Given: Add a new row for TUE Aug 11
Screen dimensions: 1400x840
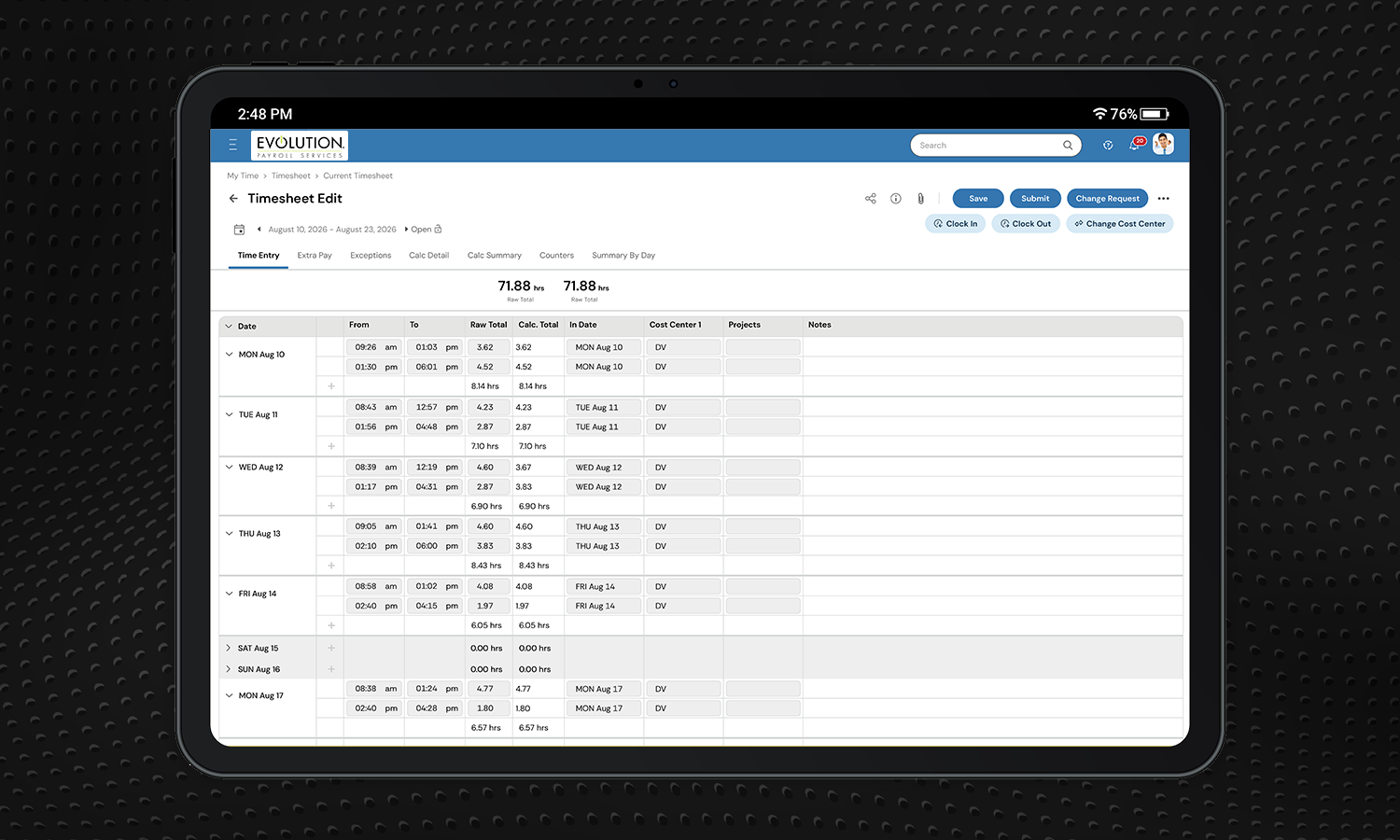Looking at the screenshot, I should tap(330, 446).
